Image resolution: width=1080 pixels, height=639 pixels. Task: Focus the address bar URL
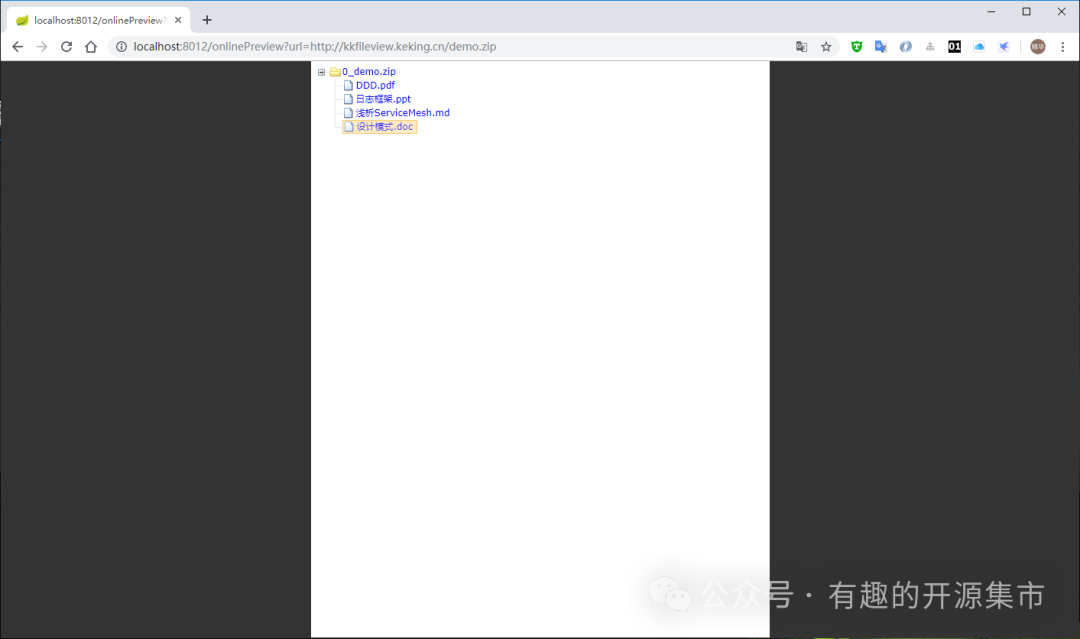(315, 47)
